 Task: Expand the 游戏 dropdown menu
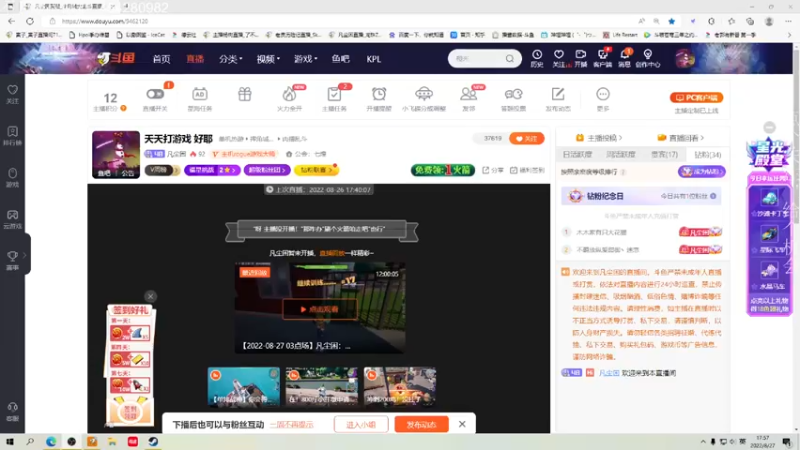305,59
